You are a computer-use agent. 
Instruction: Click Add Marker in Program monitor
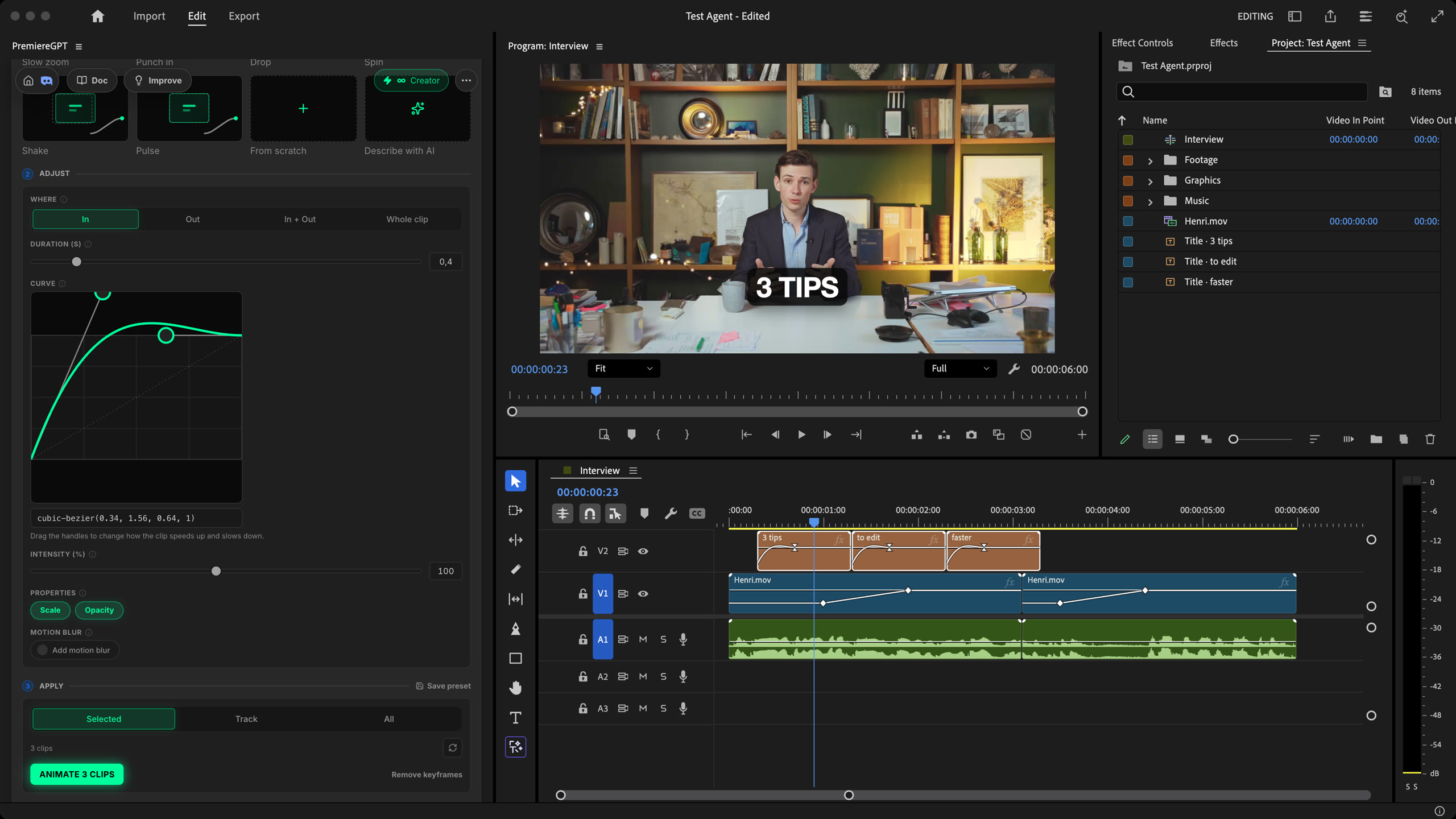pyautogui.click(x=631, y=435)
